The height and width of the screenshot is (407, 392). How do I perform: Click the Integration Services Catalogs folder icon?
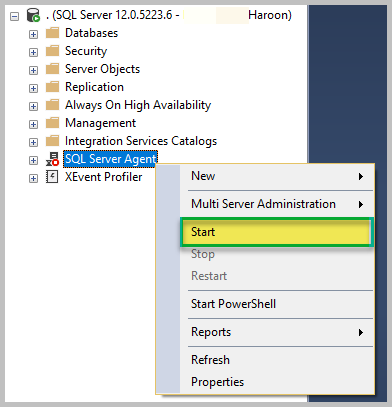pos(52,141)
